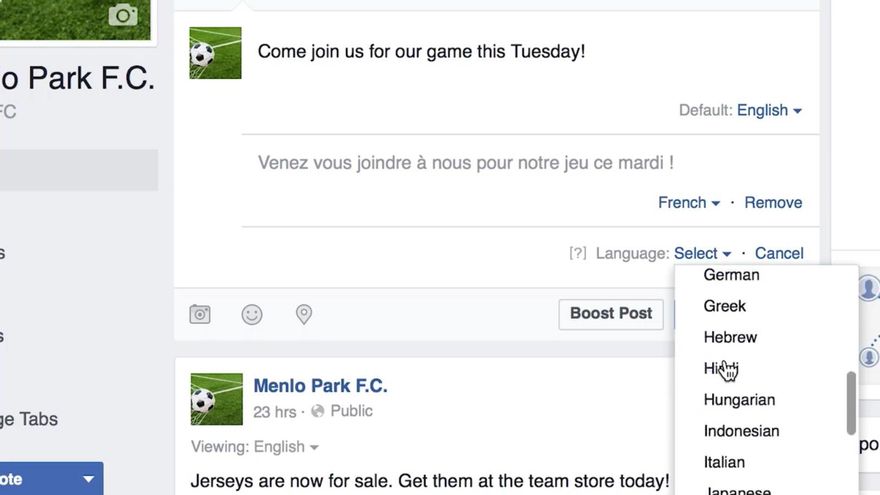The image size is (880, 495).
Task: Click the Boost Post button
Action: click(x=610, y=314)
